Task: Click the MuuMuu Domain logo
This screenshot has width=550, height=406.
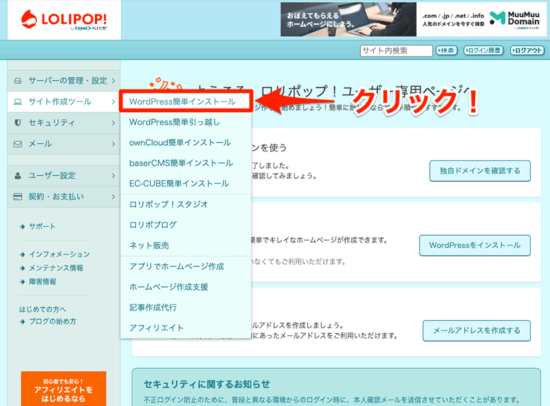Action: [x=515, y=19]
